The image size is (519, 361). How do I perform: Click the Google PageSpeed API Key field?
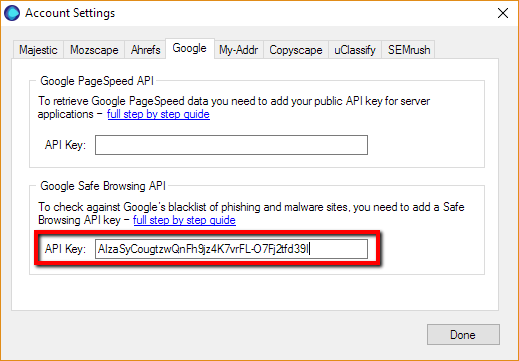[231, 145]
